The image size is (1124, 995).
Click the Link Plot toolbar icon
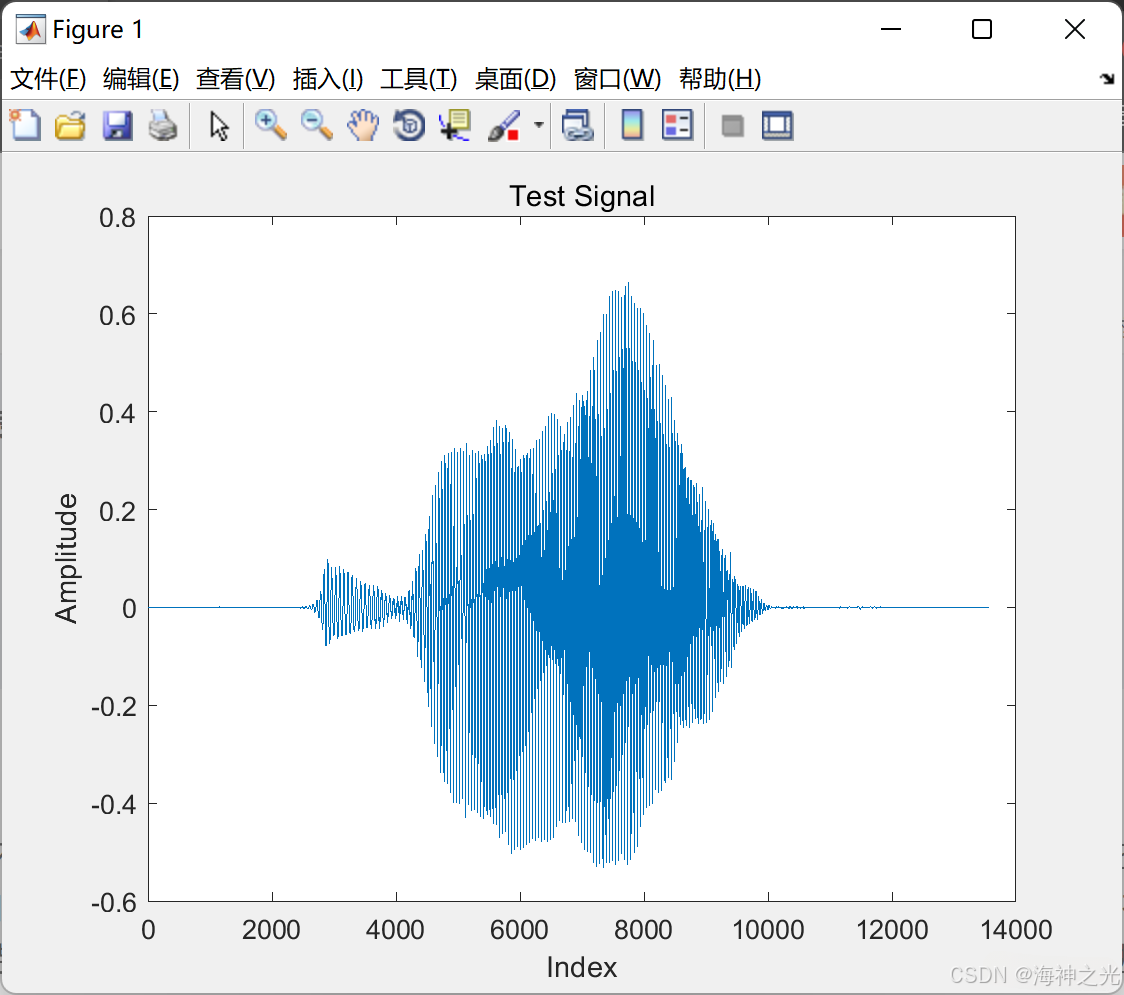pos(578,125)
